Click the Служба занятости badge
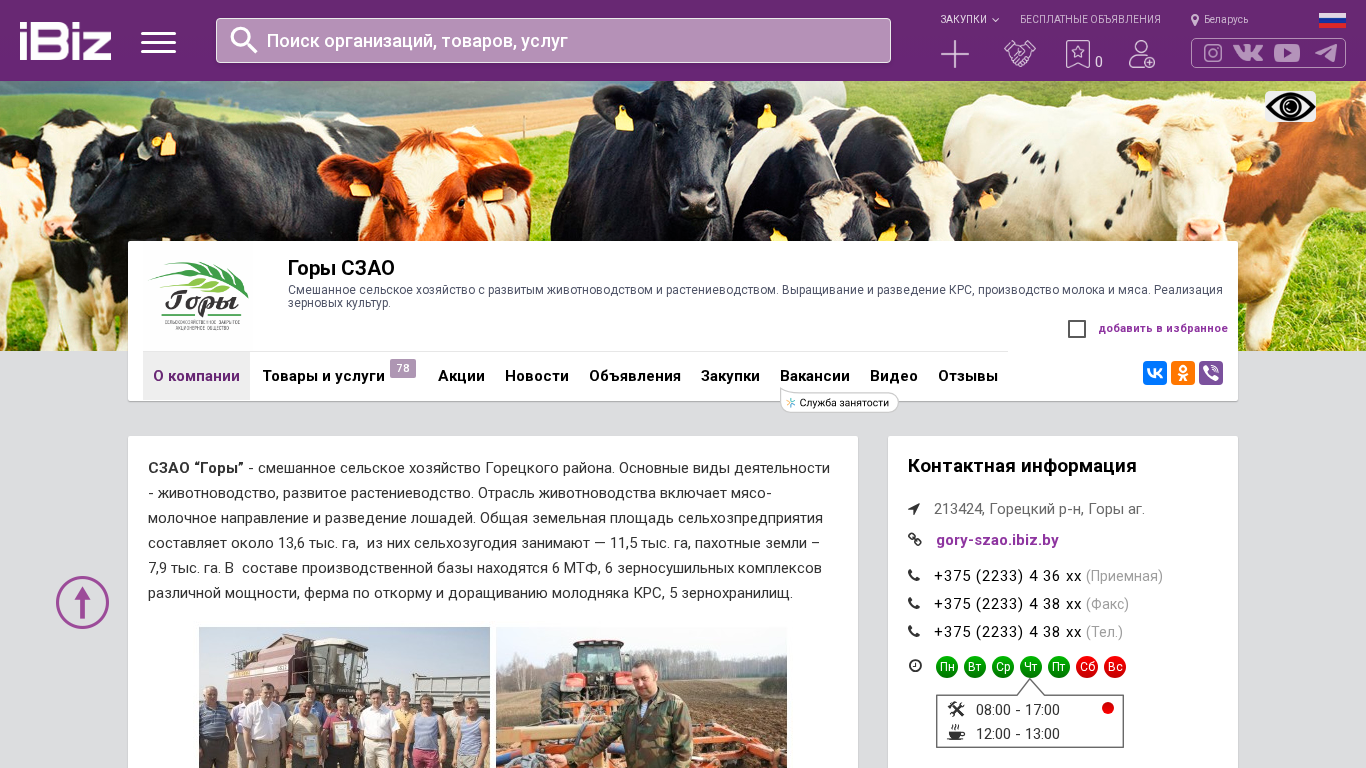 coord(839,402)
